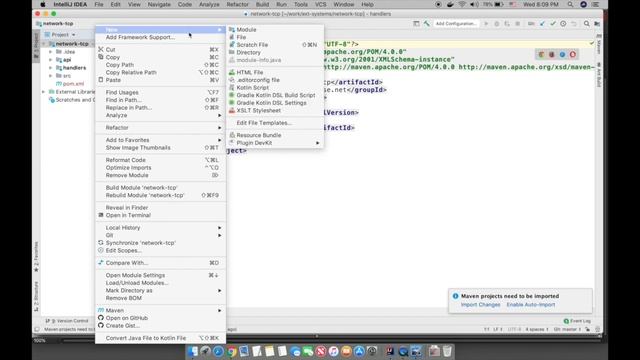Open Add Configuration... dropdown in toolbar
Screen dimensions: 640x360
point(456,24)
